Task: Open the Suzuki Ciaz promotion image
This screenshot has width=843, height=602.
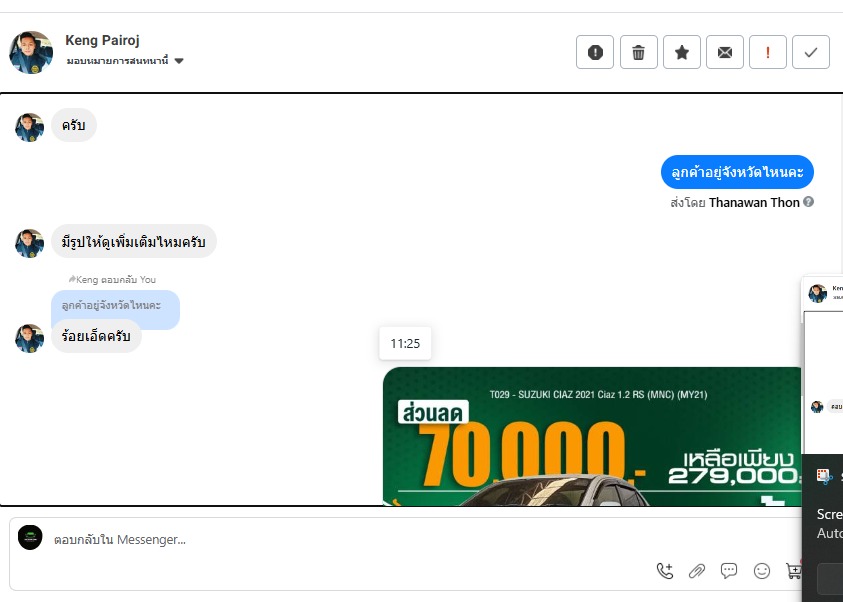Action: tap(592, 436)
